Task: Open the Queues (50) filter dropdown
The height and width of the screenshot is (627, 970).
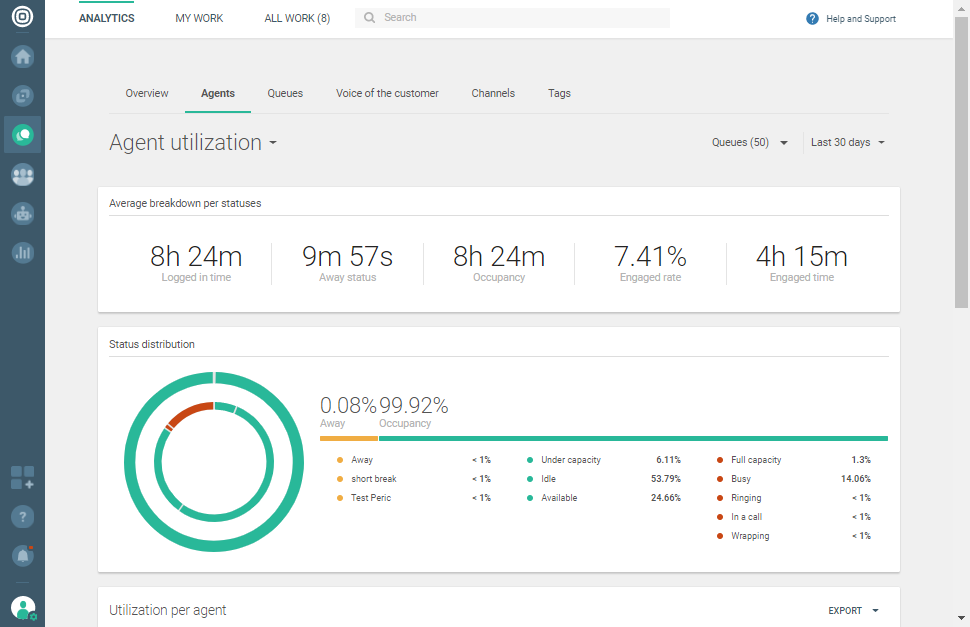Action: [x=750, y=143]
